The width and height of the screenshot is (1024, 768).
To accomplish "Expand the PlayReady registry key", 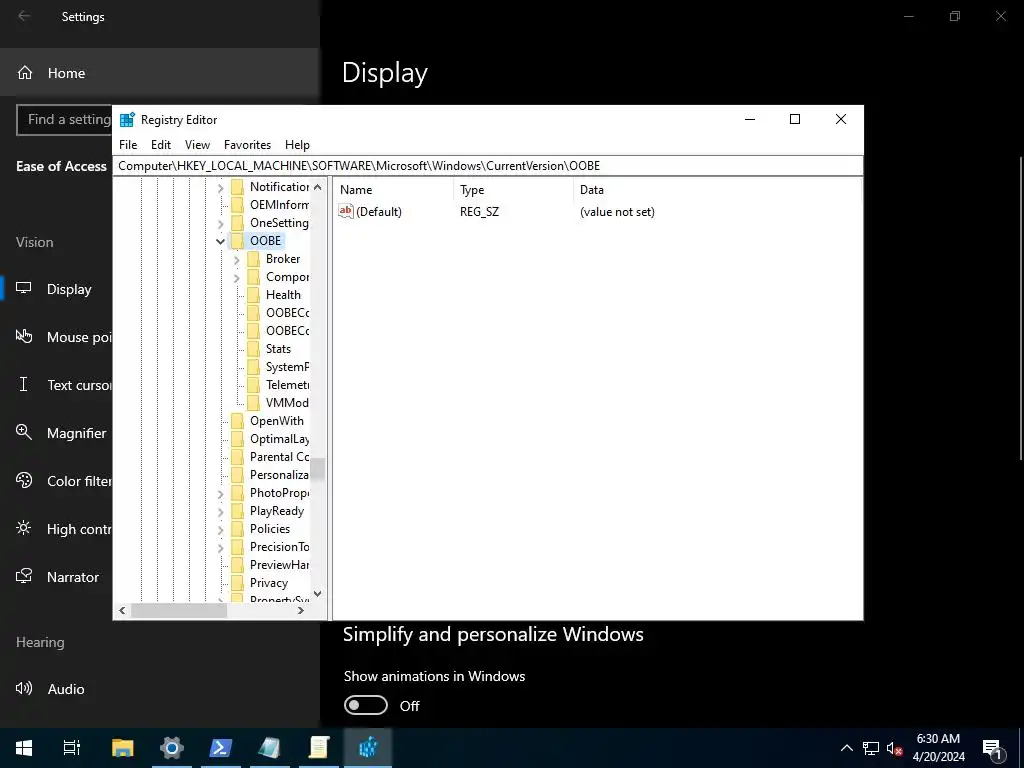I will coord(221,511).
